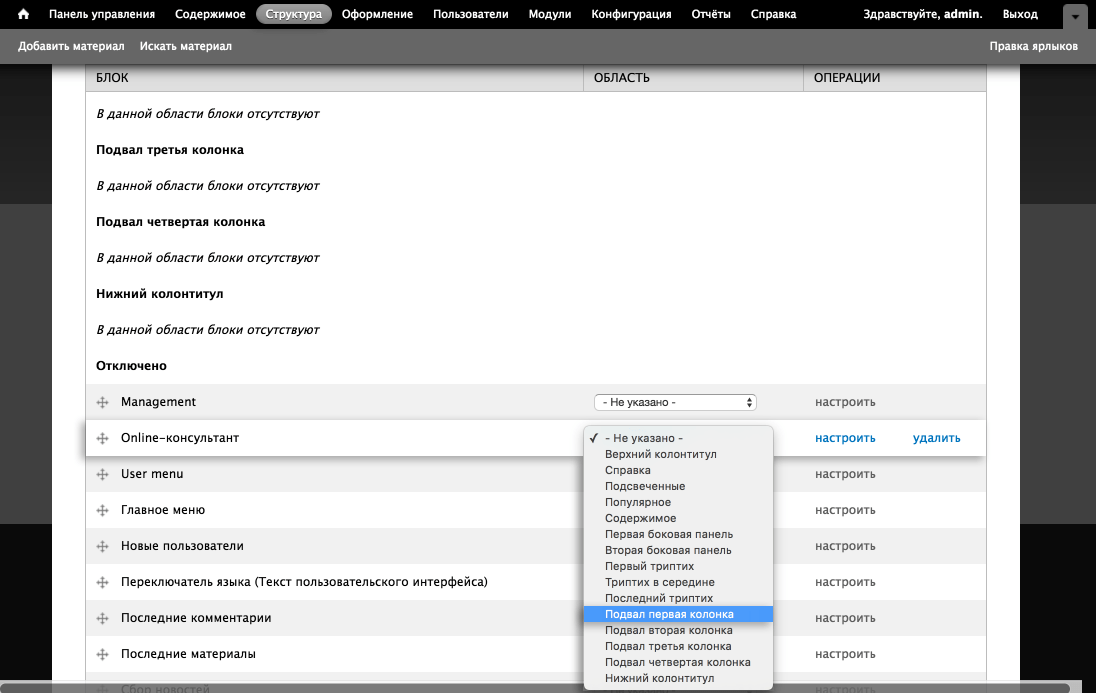
Task: Open 'Оформление' admin menu item
Action: click(377, 14)
